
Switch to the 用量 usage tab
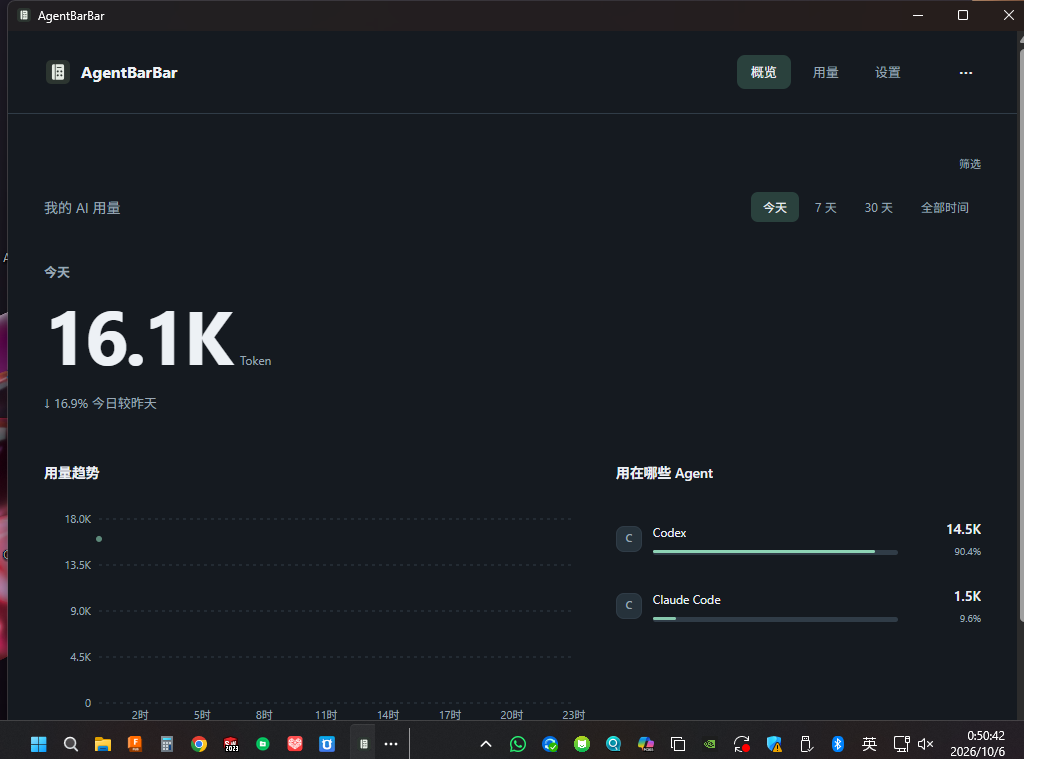[826, 72]
